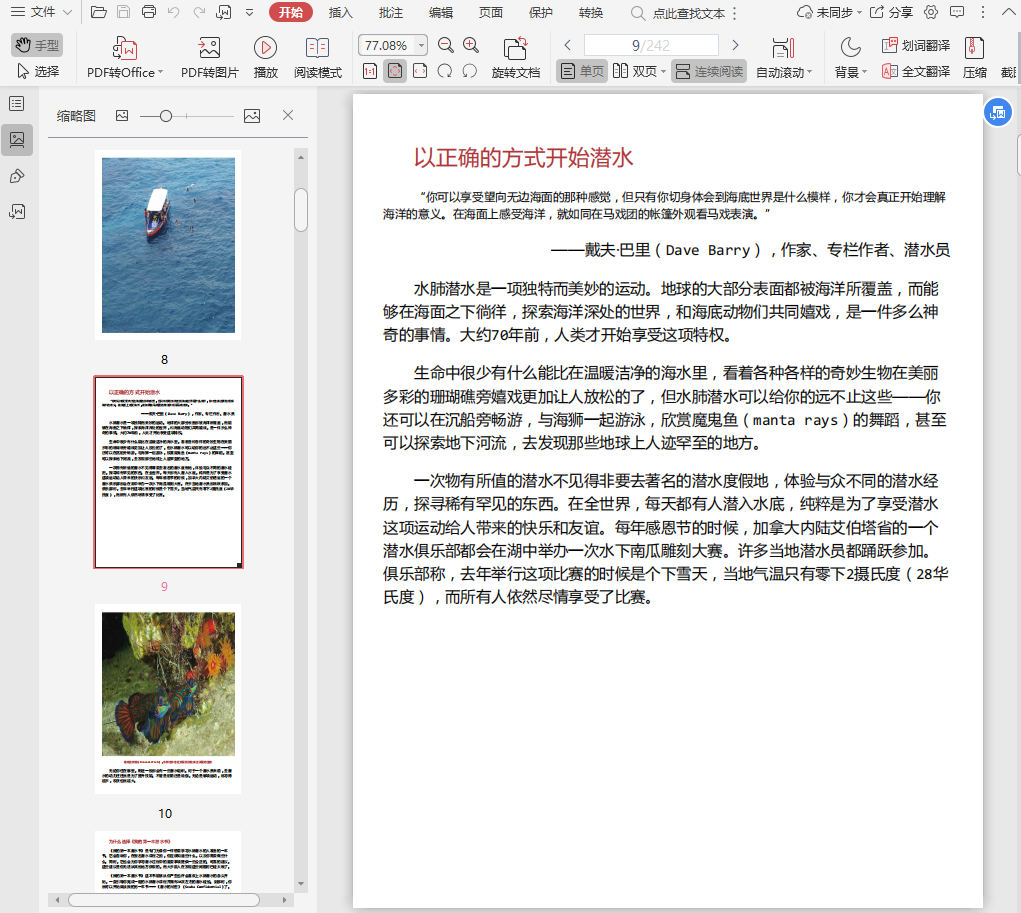Click thumbnail panel vertical scrollbar
1021x913 pixels.
(300, 210)
